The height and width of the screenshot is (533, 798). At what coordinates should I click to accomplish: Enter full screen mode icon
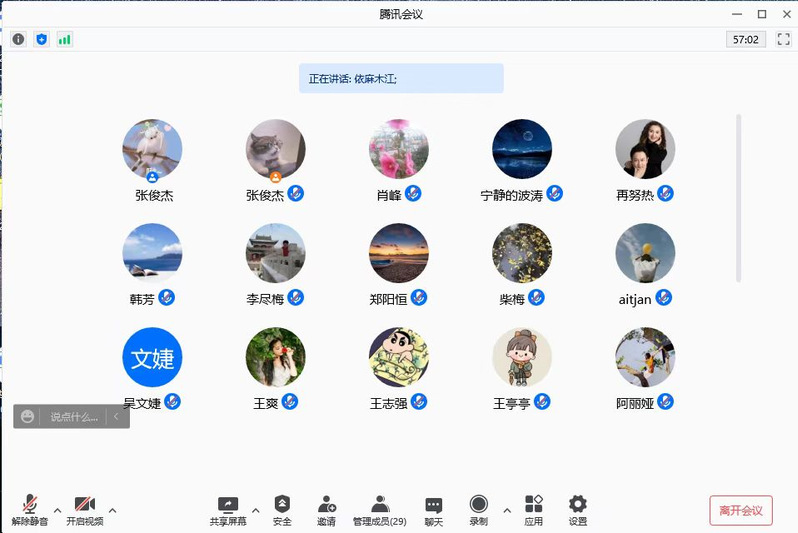[x=784, y=39]
